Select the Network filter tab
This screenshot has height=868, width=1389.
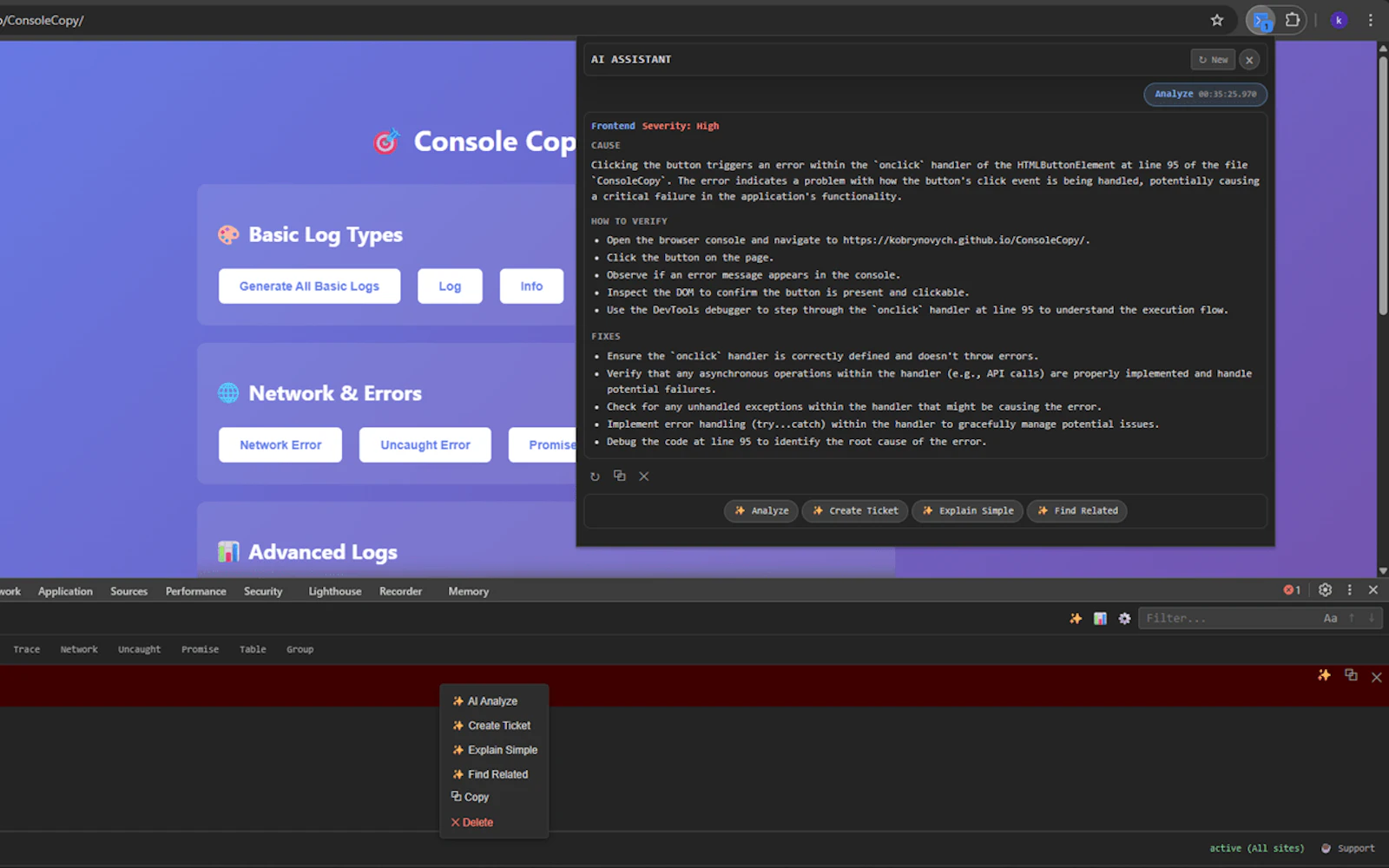79,649
